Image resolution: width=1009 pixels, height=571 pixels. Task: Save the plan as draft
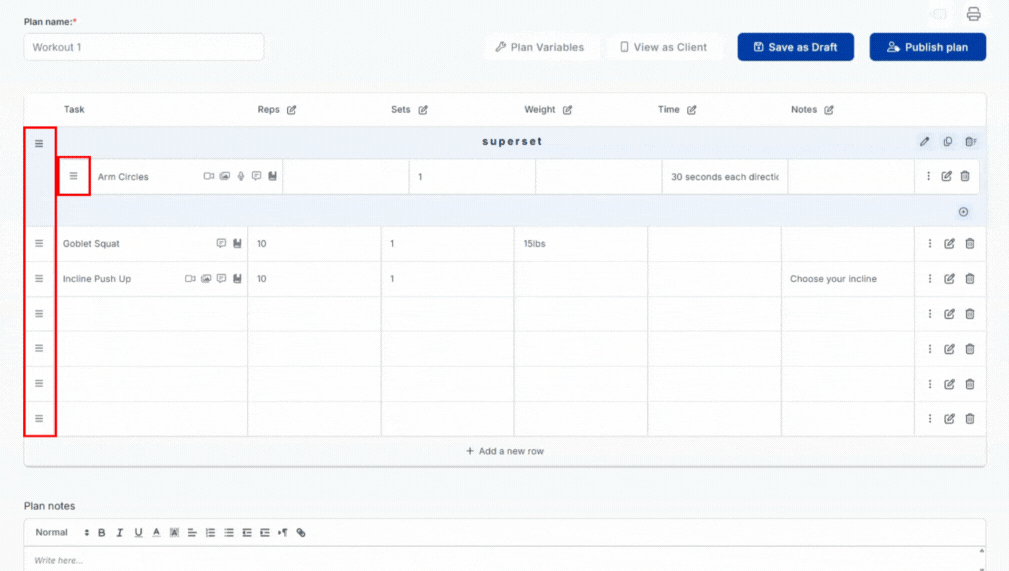coord(795,47)
